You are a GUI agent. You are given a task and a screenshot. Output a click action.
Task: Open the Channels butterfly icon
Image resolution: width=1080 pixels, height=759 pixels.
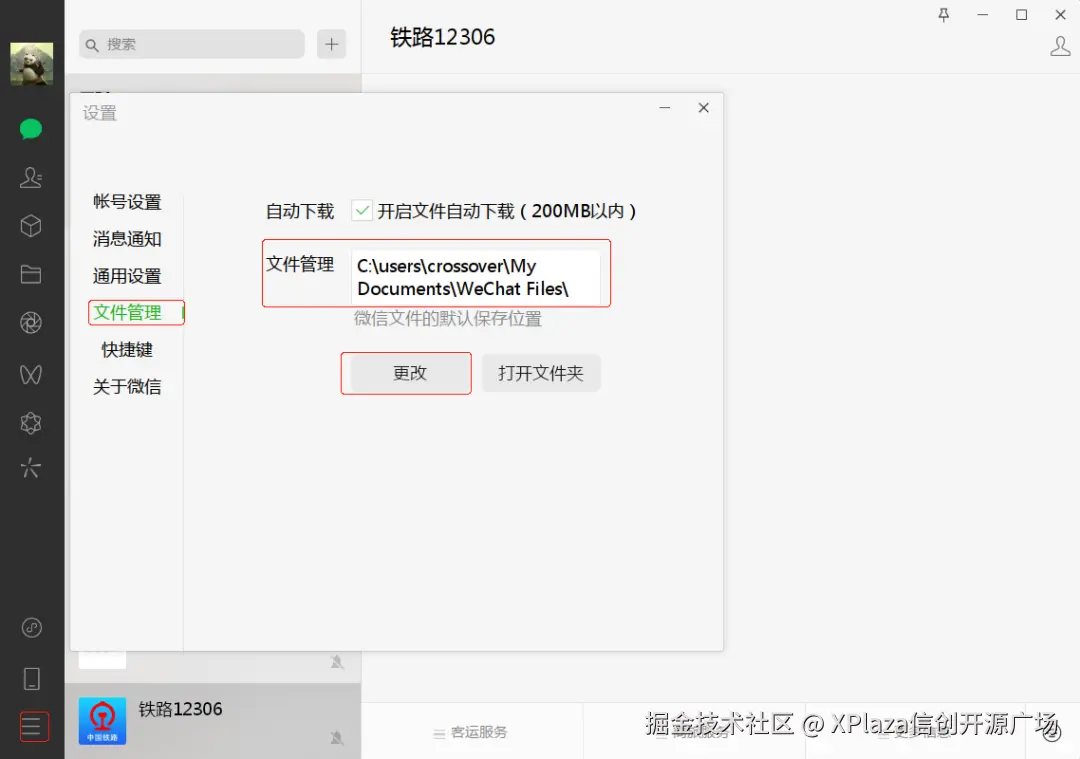(31, 374)
